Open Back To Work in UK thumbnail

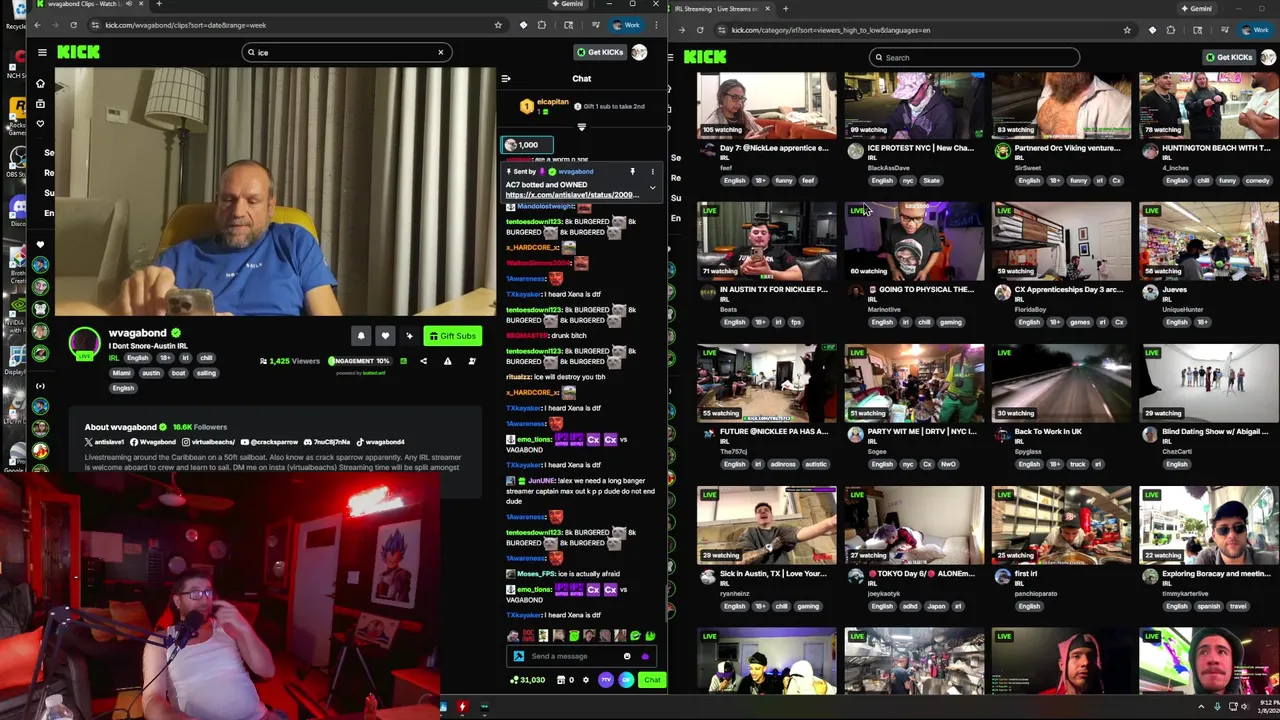tap(1062, 382)
